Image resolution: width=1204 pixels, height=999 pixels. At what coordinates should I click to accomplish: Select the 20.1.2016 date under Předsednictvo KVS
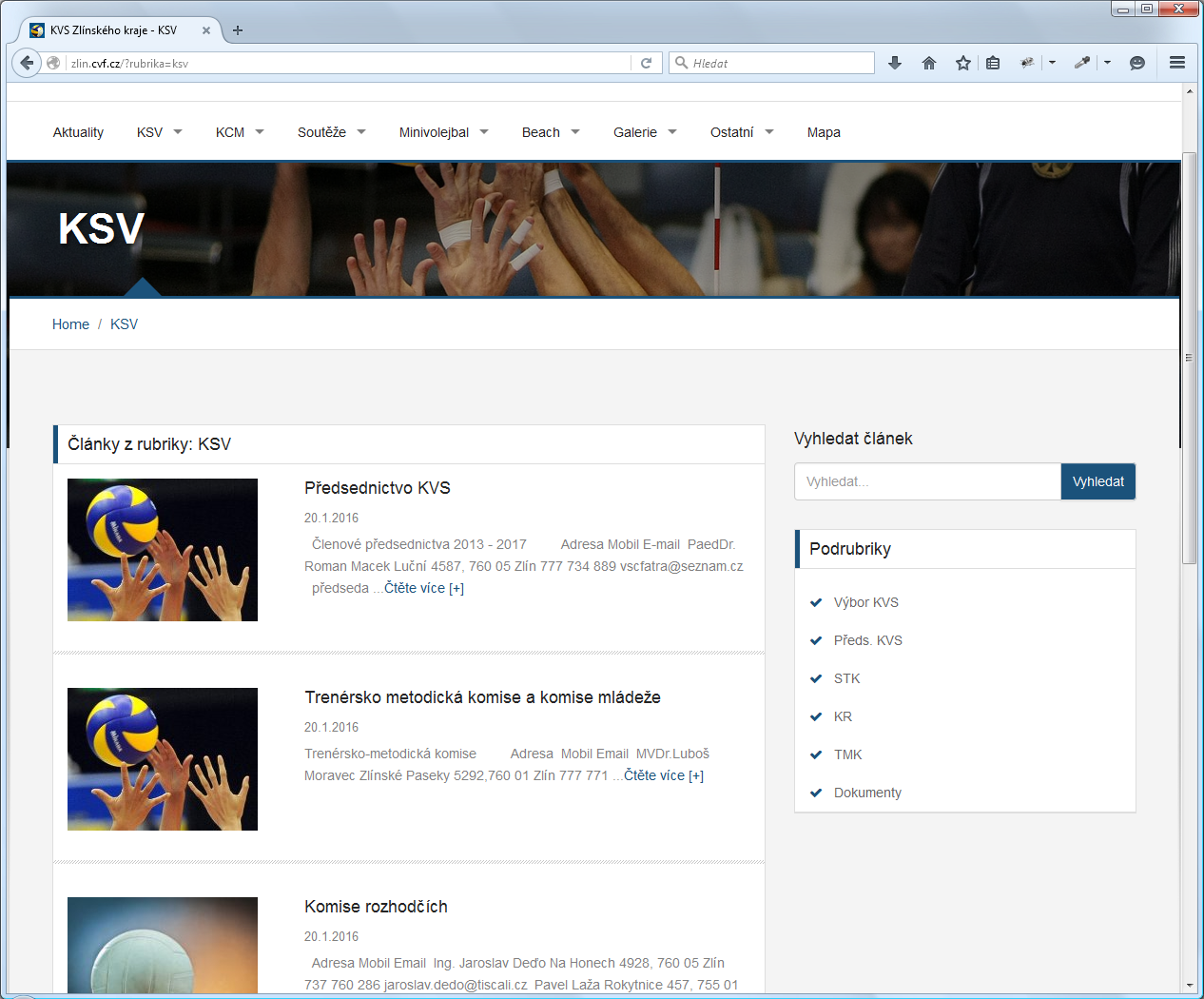click(x=331, y=518)
